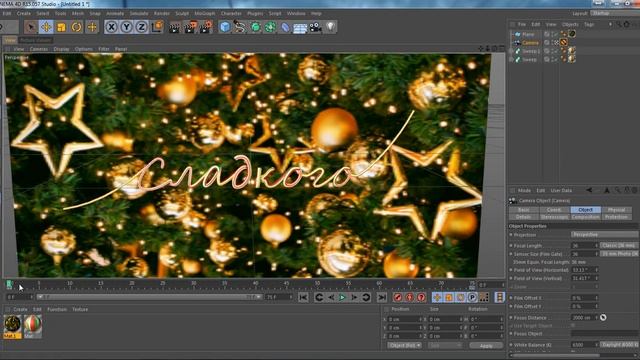Click the material tag on Sweep.1
This screenshot has width=640, height=360.
pyautogui.click(x=572, y=51)
